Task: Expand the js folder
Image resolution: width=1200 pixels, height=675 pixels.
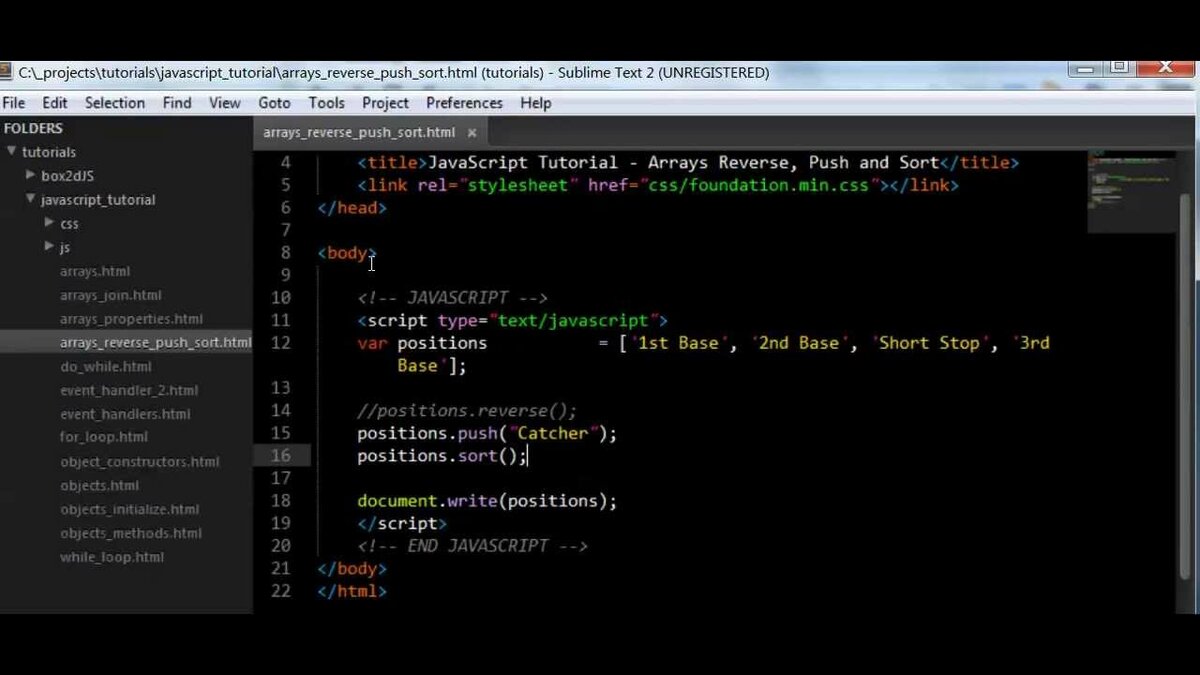Action: point(50,247)
